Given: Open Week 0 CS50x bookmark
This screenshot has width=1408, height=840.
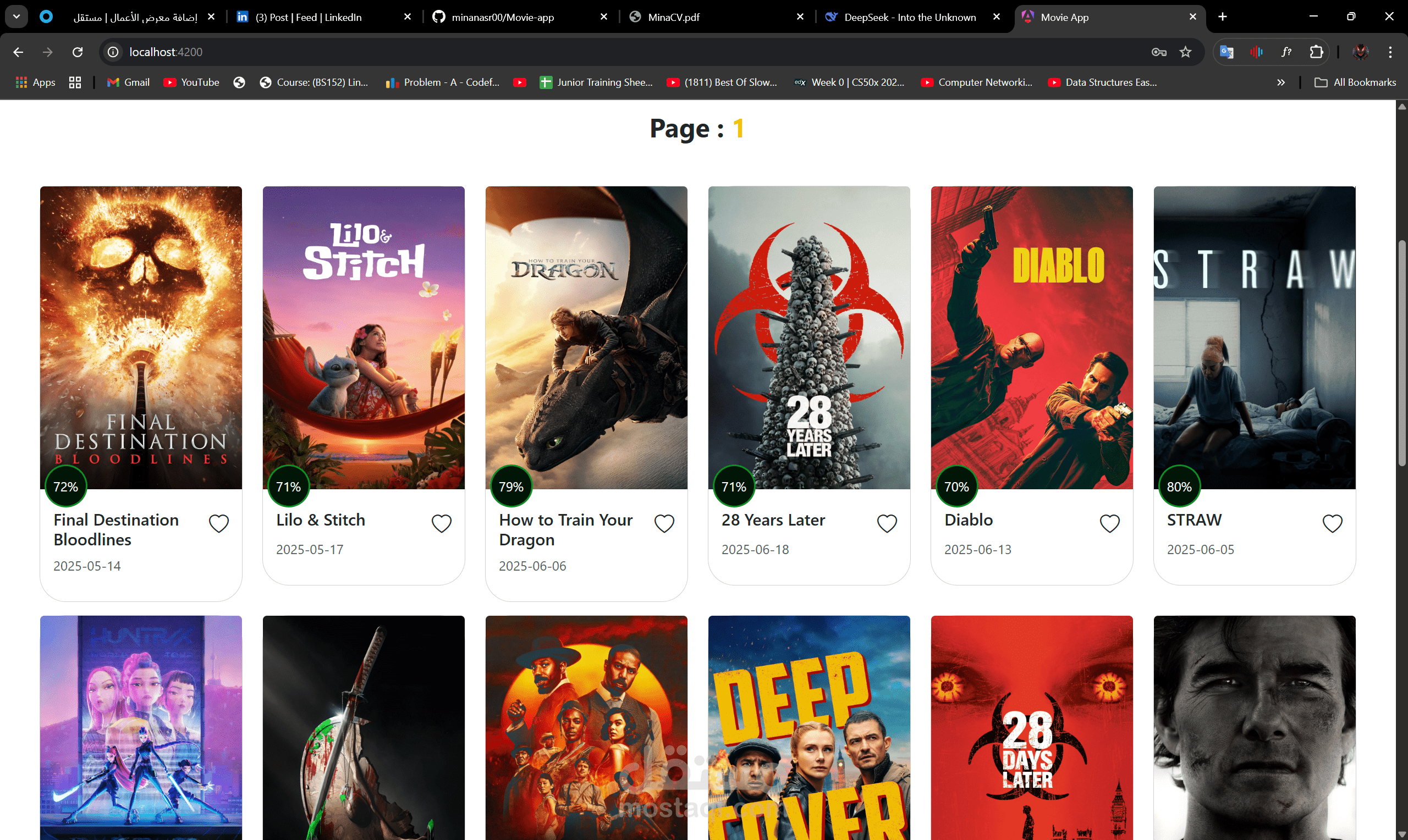Looking at the screenshot, I should coord(849,82).
